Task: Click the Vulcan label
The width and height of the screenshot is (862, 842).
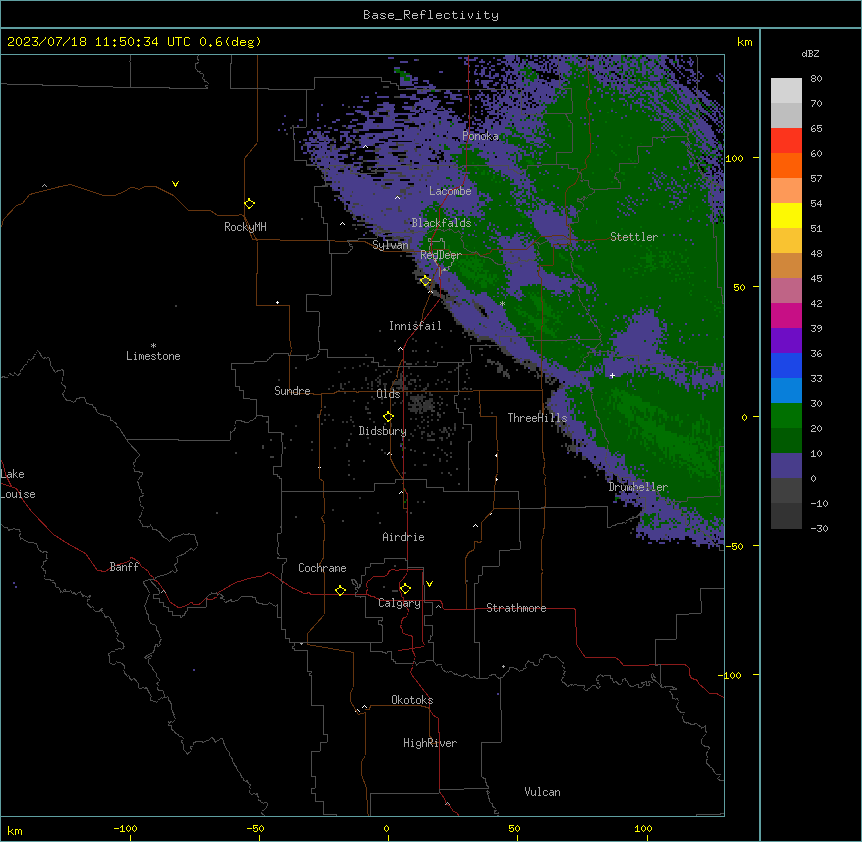Action: pos(543,792)
